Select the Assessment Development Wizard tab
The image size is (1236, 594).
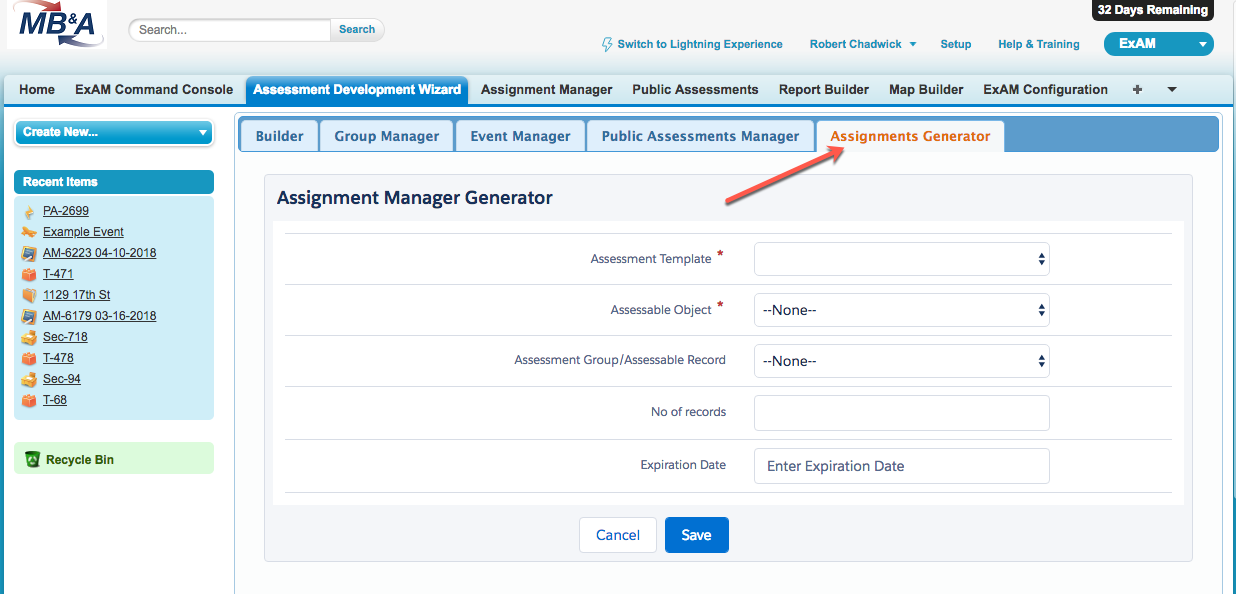[x=357, y=89]
